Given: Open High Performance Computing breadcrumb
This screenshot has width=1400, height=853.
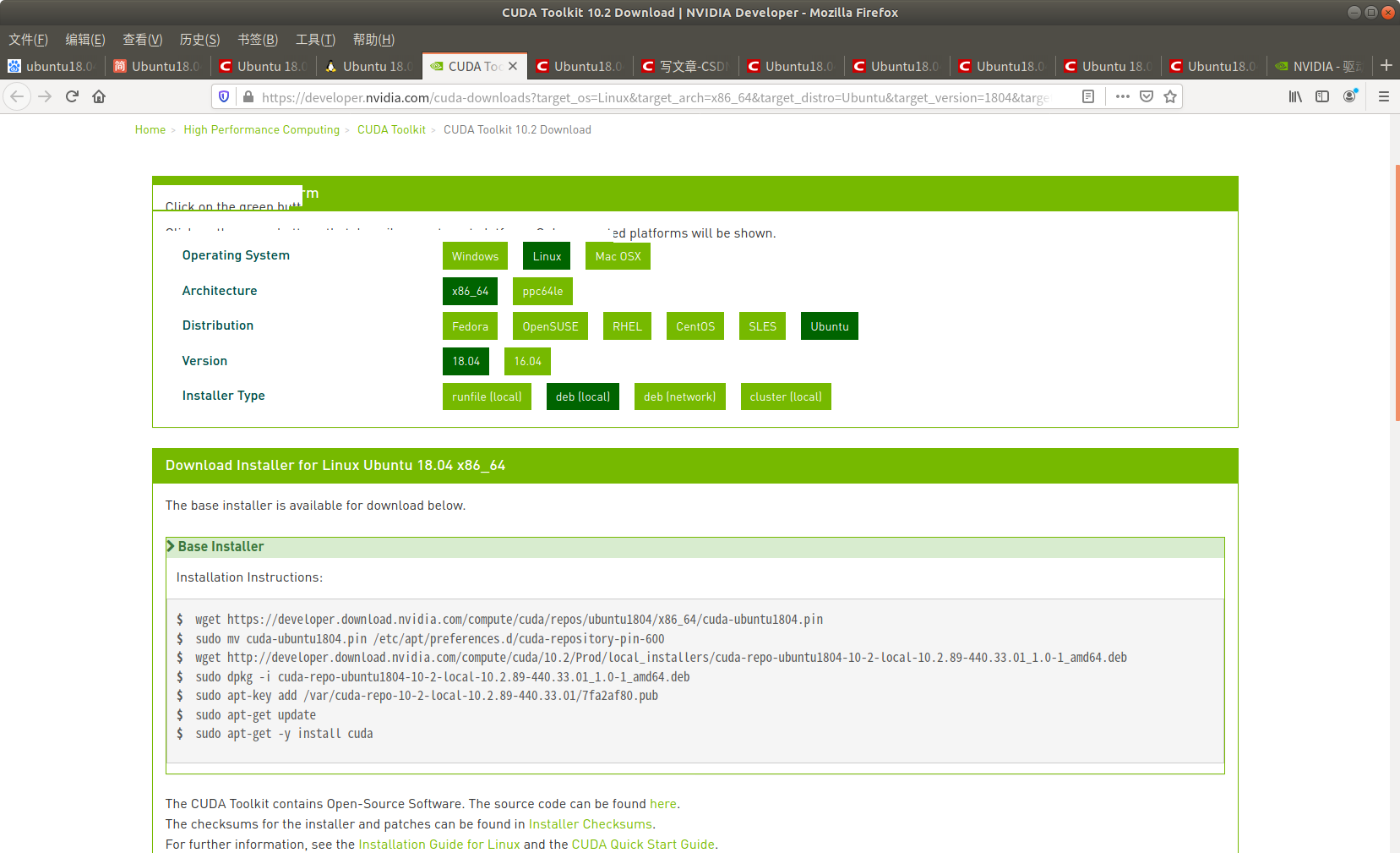Looking at the screenshot, I should pyautogui.click(x=262, y=129).
